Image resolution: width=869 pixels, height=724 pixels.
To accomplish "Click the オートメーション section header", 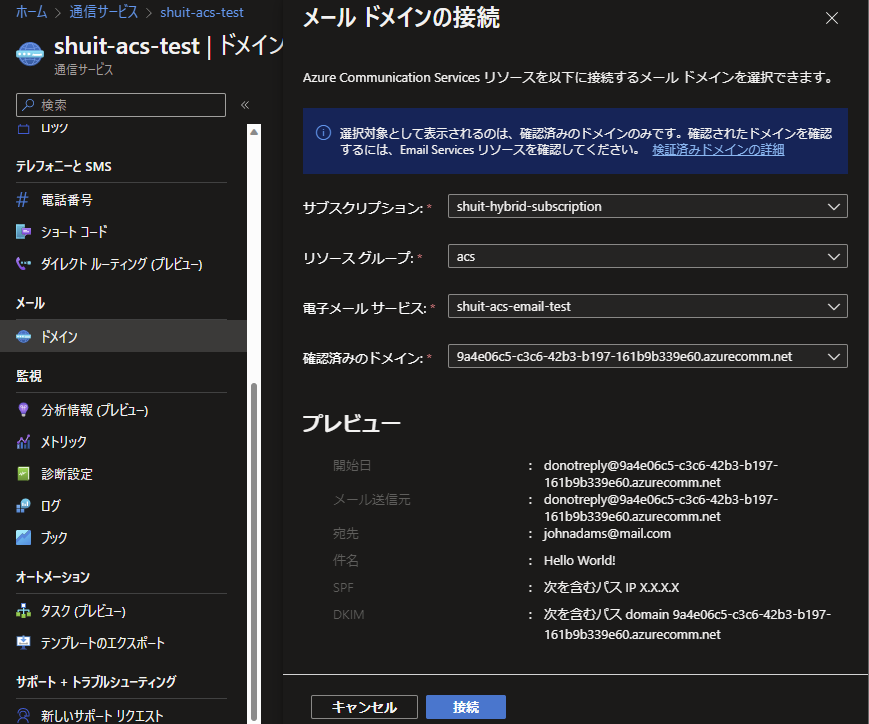I will (53, 577).
